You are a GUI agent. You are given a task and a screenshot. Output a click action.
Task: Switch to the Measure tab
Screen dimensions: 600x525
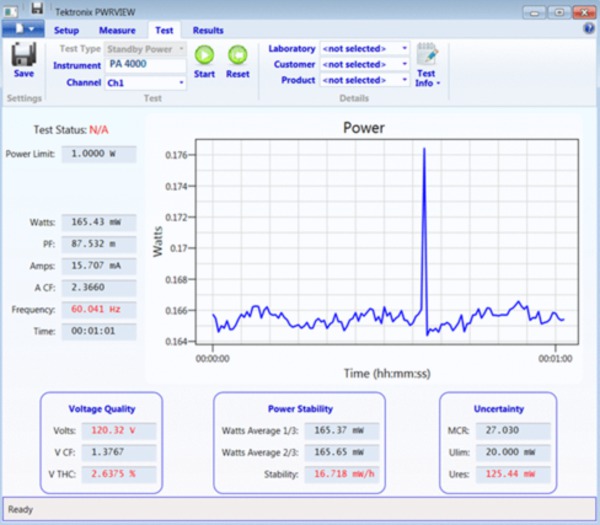[x=117, y=30]
